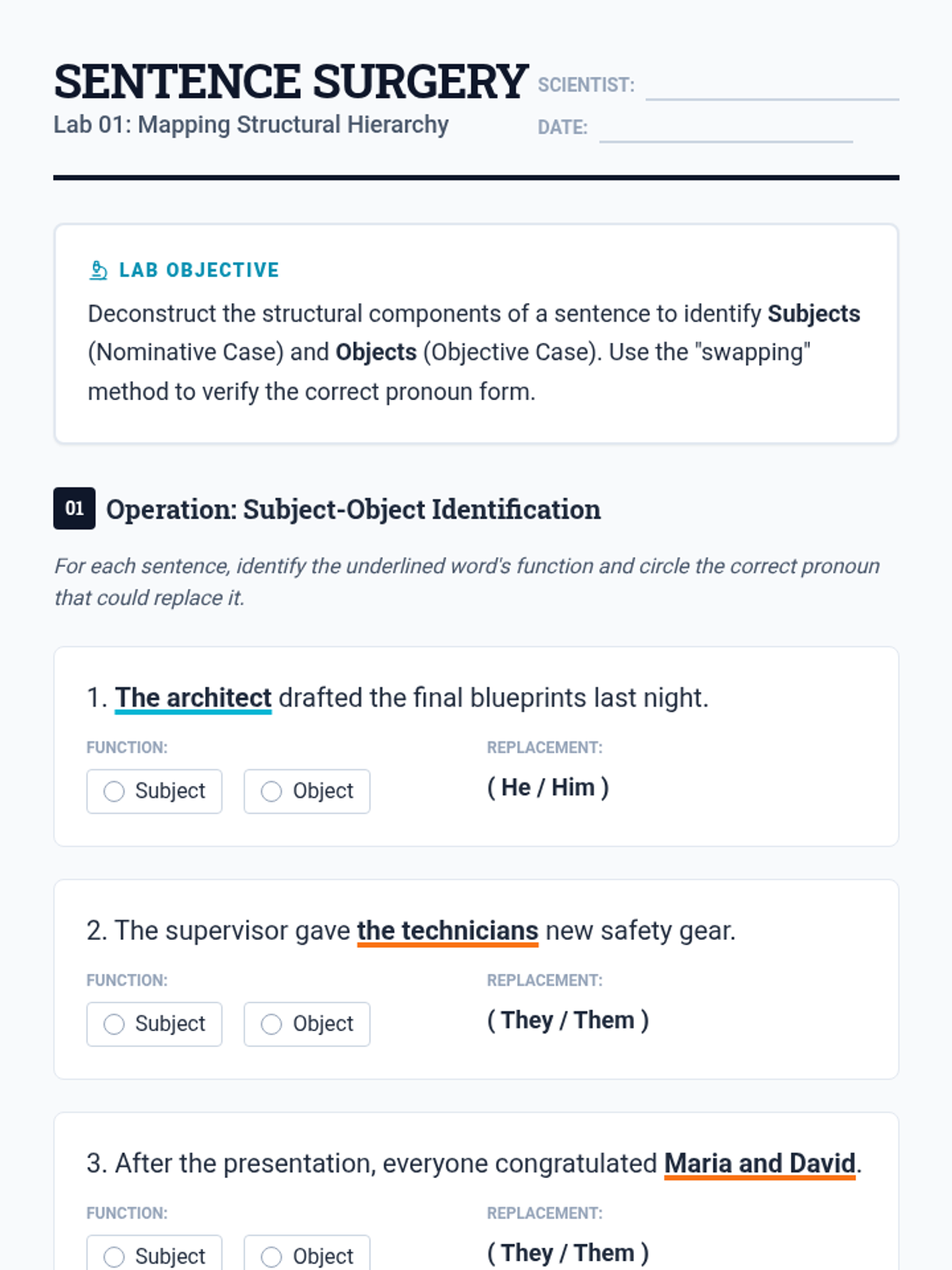Select Subject for sentence 1
Screen dimensions: 952x1270
tap(154, 791)
